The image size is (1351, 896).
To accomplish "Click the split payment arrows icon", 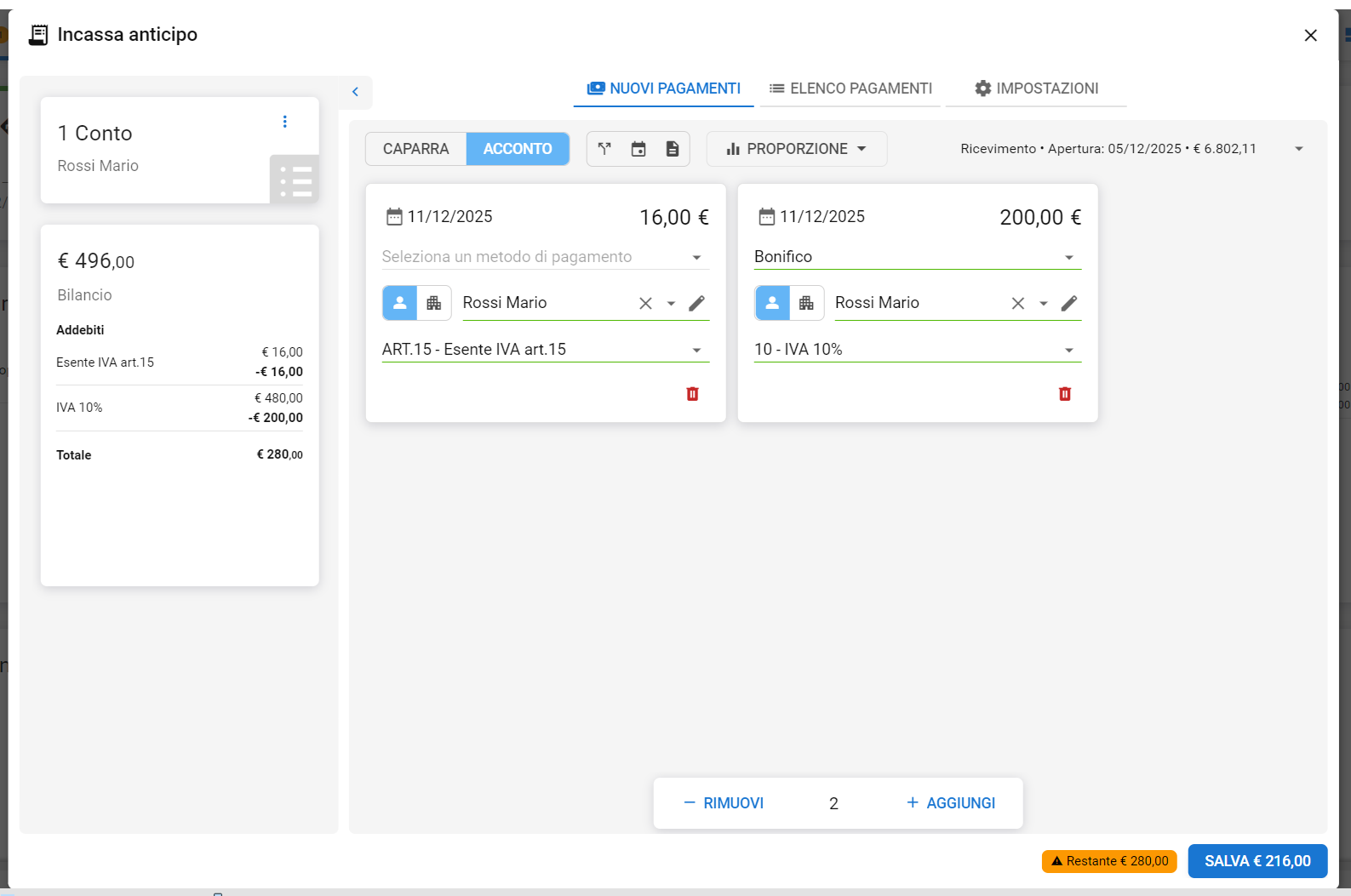I will [604, 149].
